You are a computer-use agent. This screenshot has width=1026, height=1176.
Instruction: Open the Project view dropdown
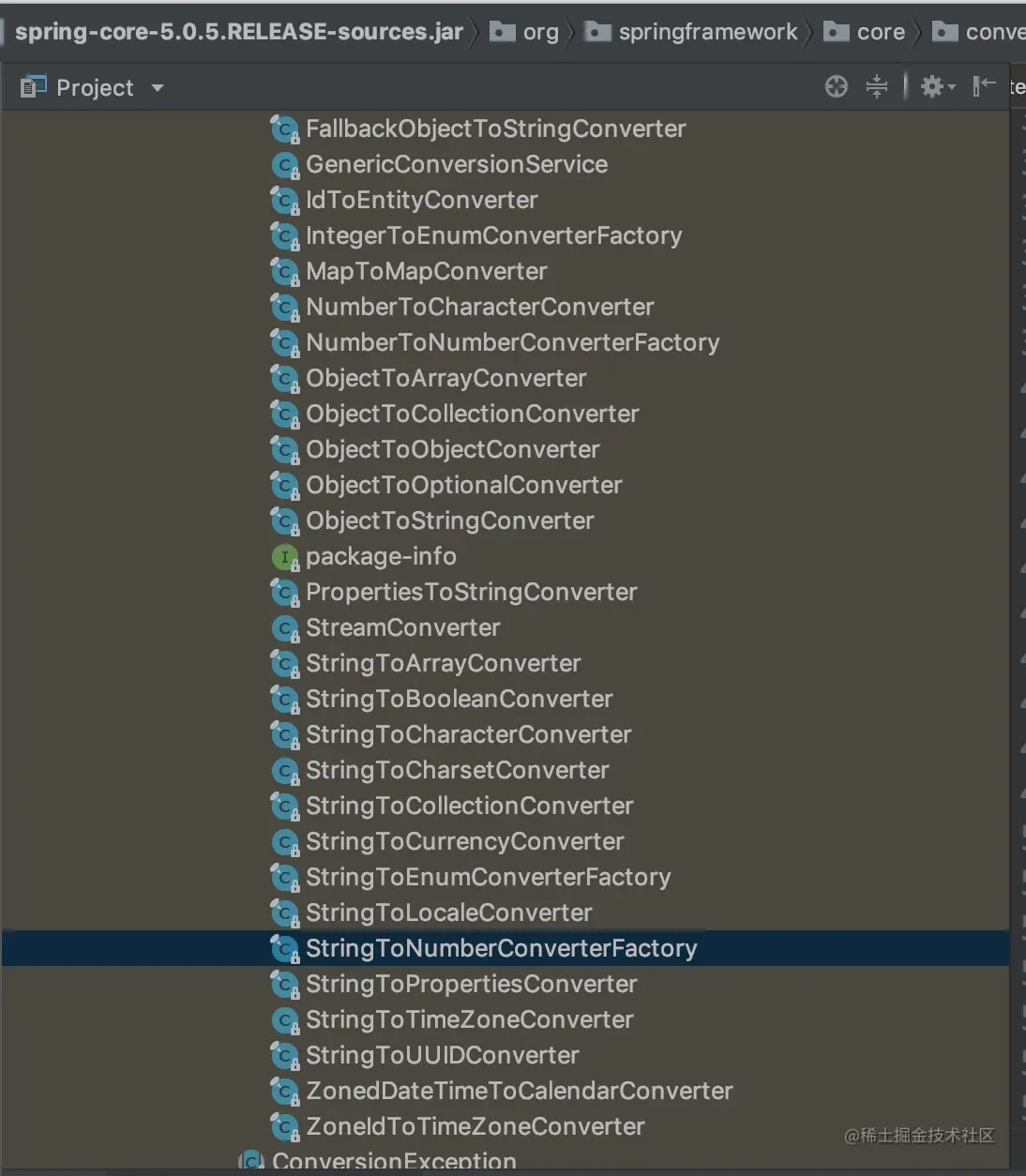[158, 88]
